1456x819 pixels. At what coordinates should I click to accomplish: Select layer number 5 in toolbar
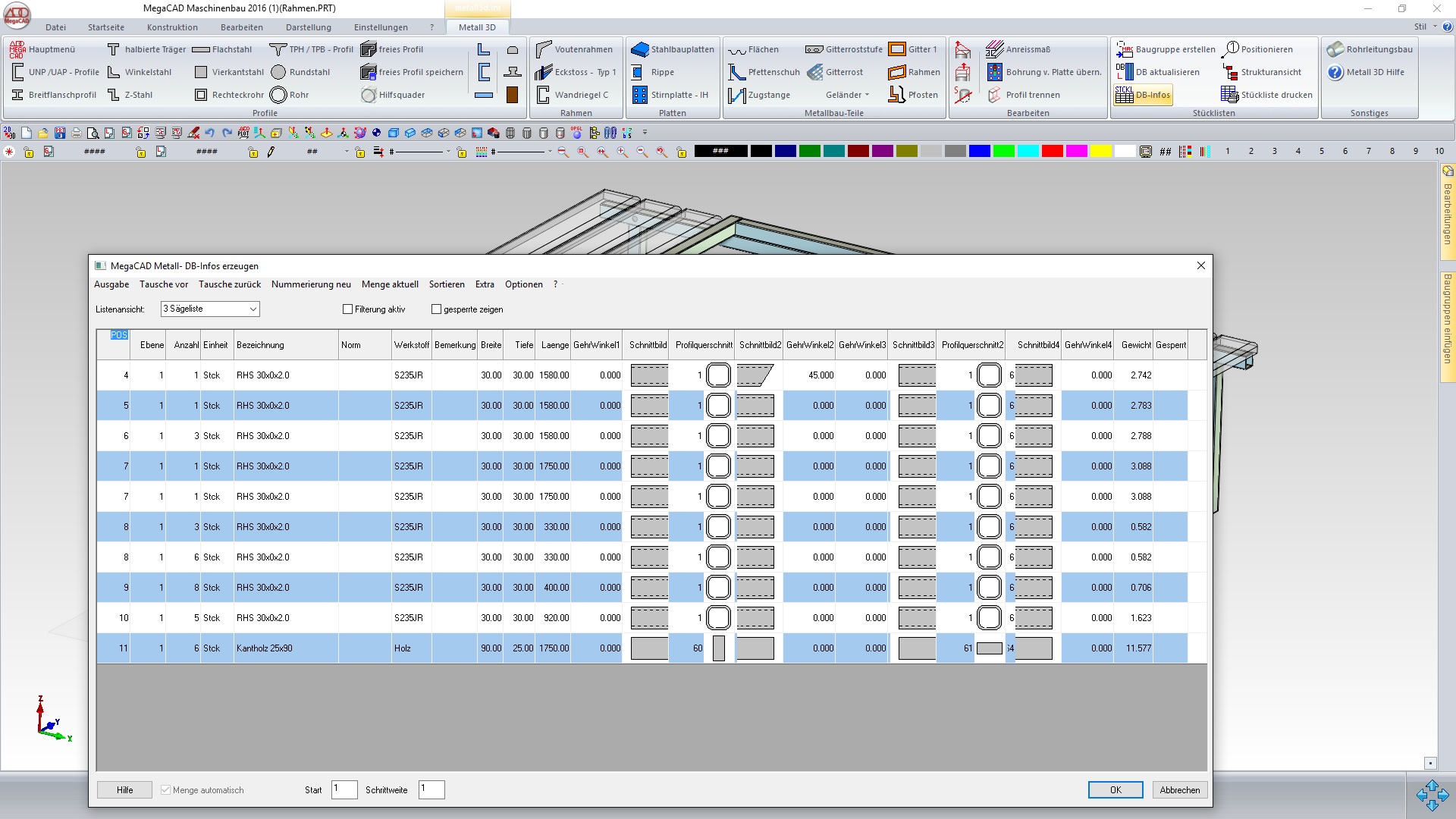coord(1322,152)
